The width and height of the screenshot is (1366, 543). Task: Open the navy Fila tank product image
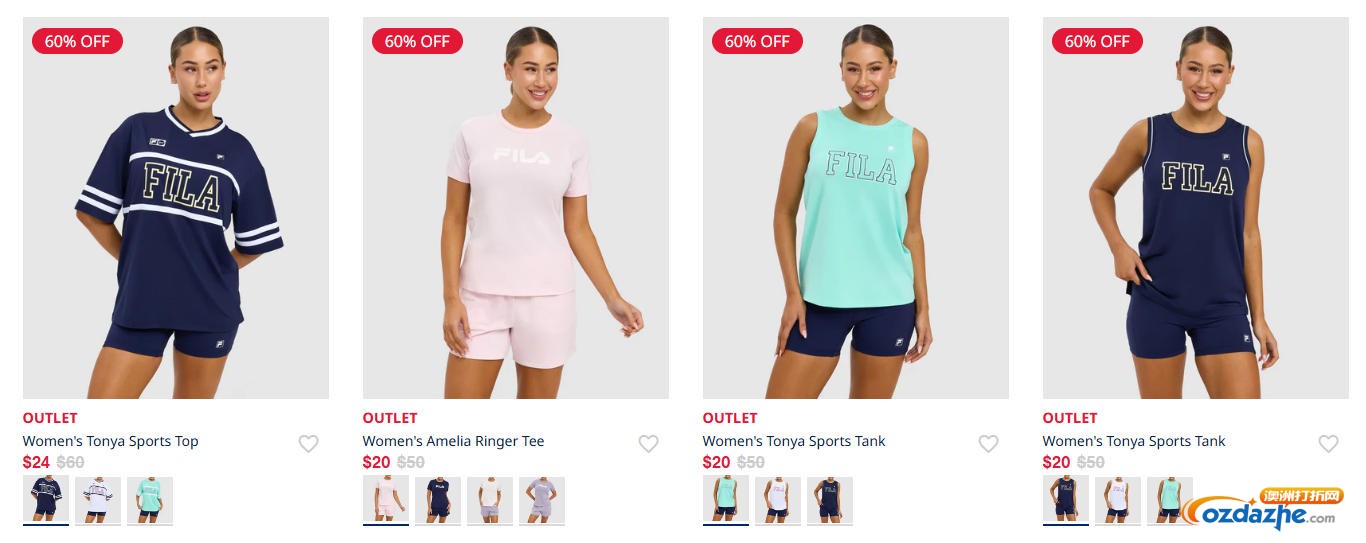pos(1196,208)
